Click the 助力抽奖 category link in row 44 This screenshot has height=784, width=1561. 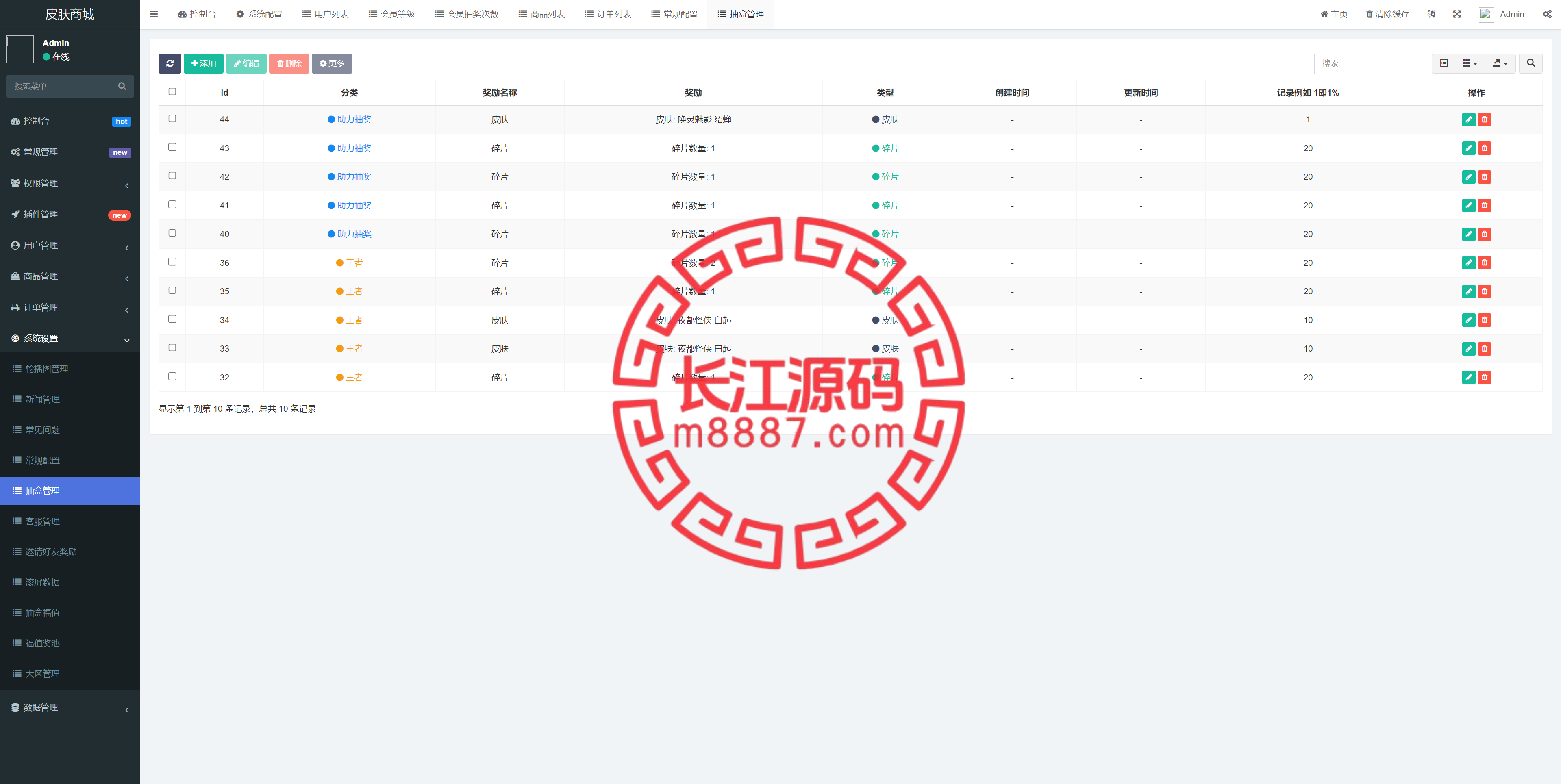pos(350,119)
